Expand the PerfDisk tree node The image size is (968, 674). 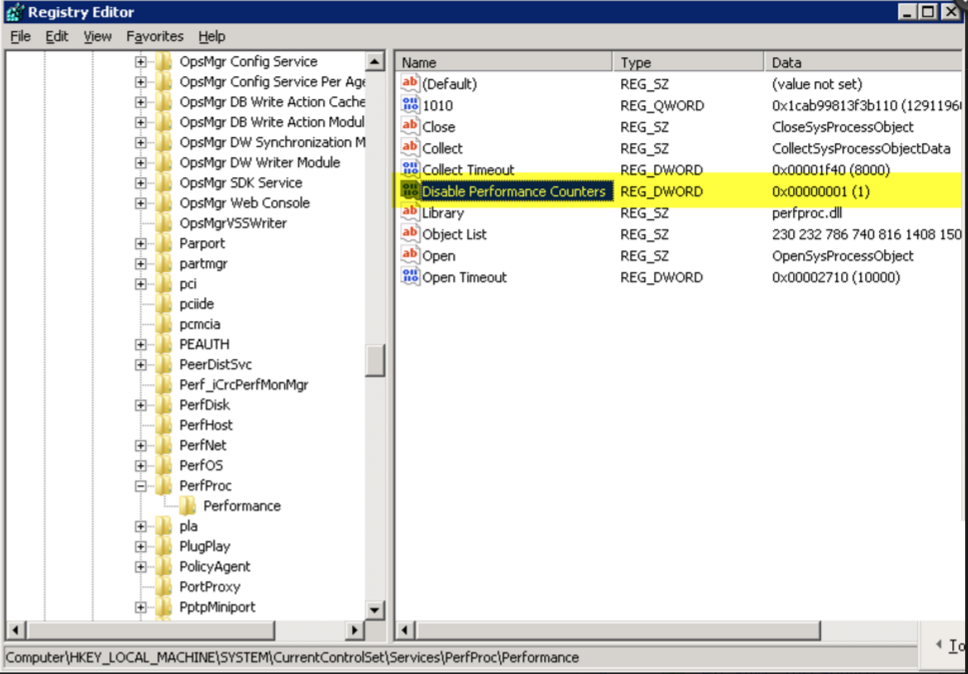click(x=141, y=405)
